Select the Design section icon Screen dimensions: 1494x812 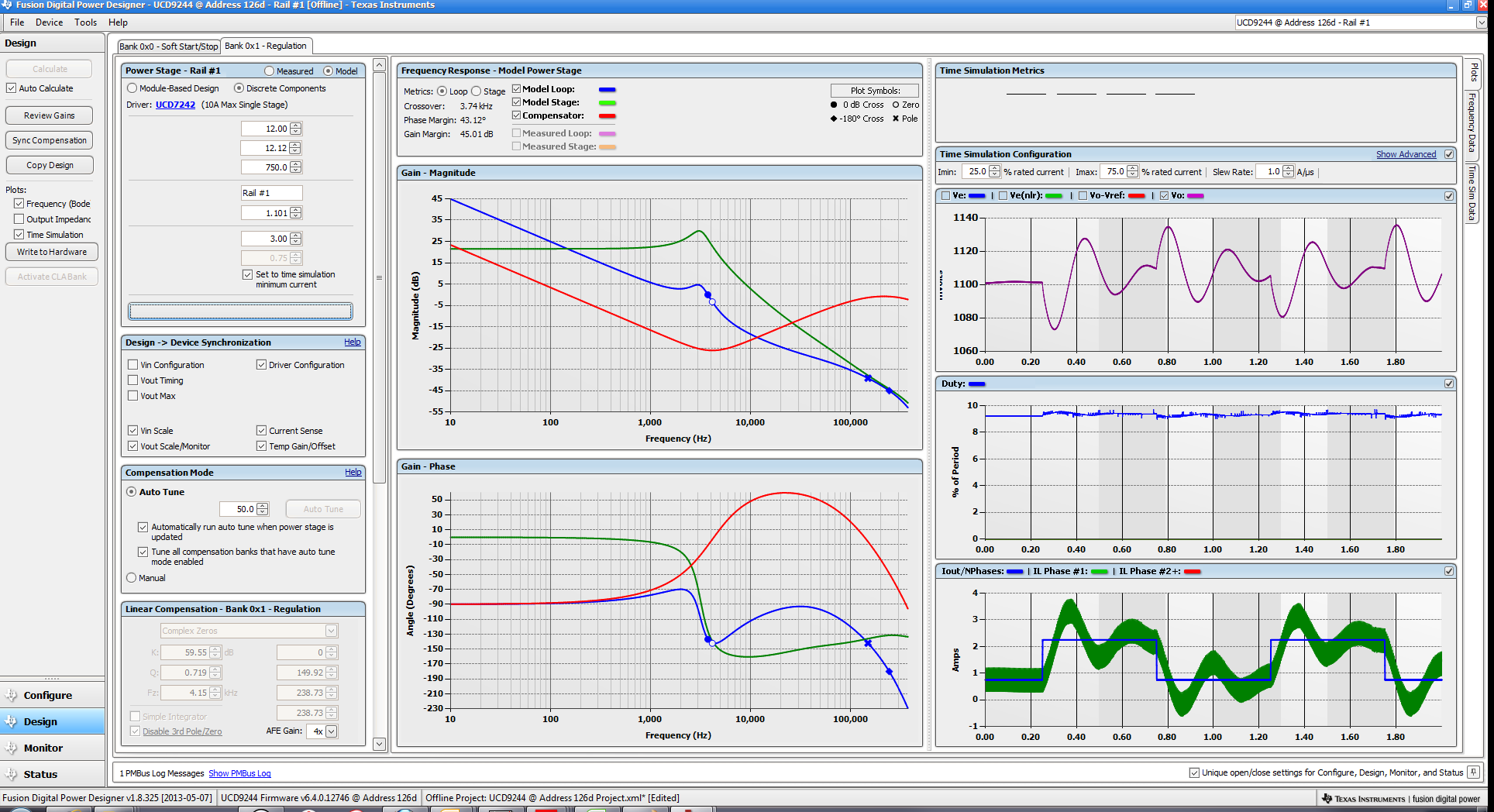pos(11,721)
